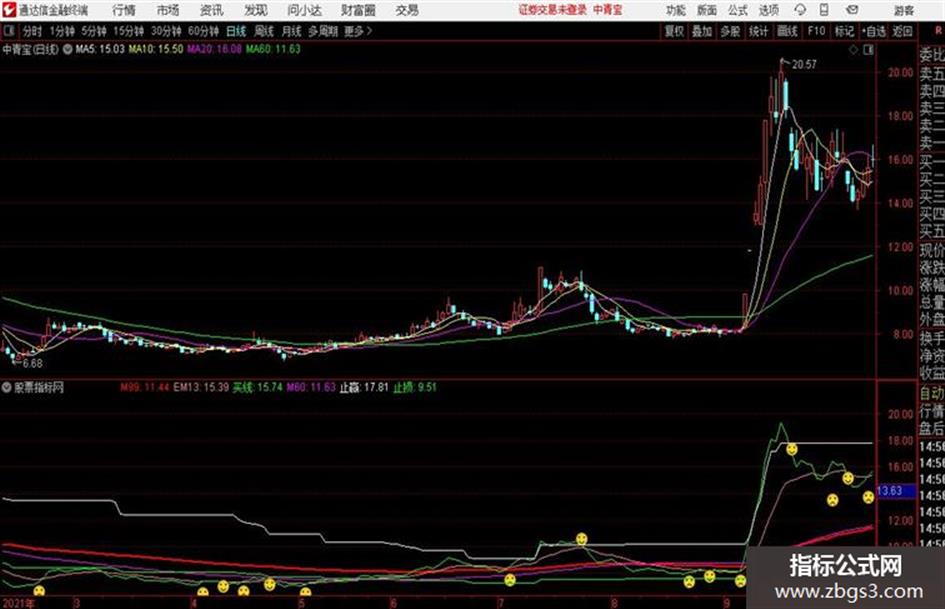Click the 通达信 application logo icon

pyautogui.click(x=8, y=10)
